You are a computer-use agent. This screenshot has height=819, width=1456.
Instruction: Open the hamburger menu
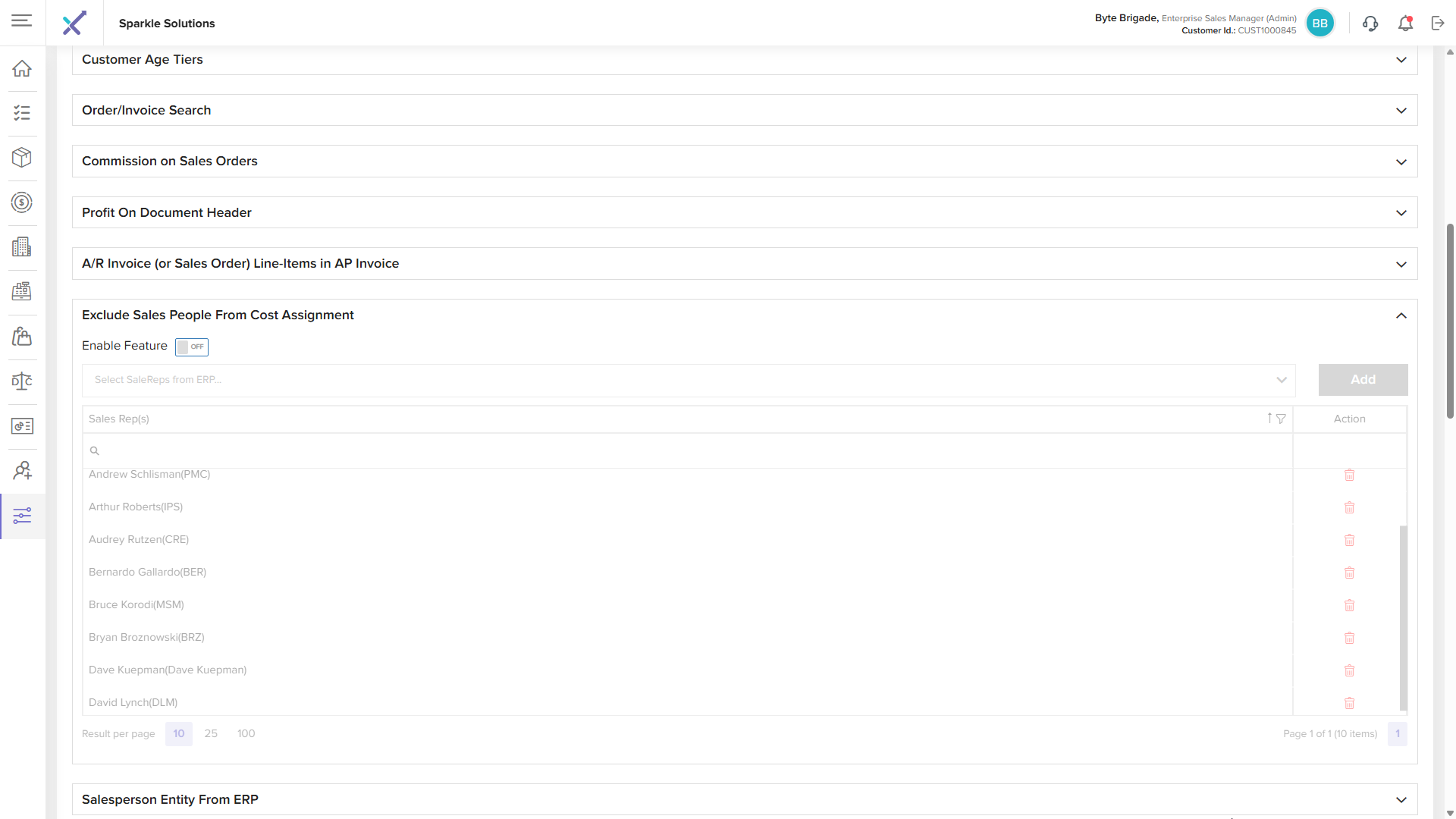(22, 20)
